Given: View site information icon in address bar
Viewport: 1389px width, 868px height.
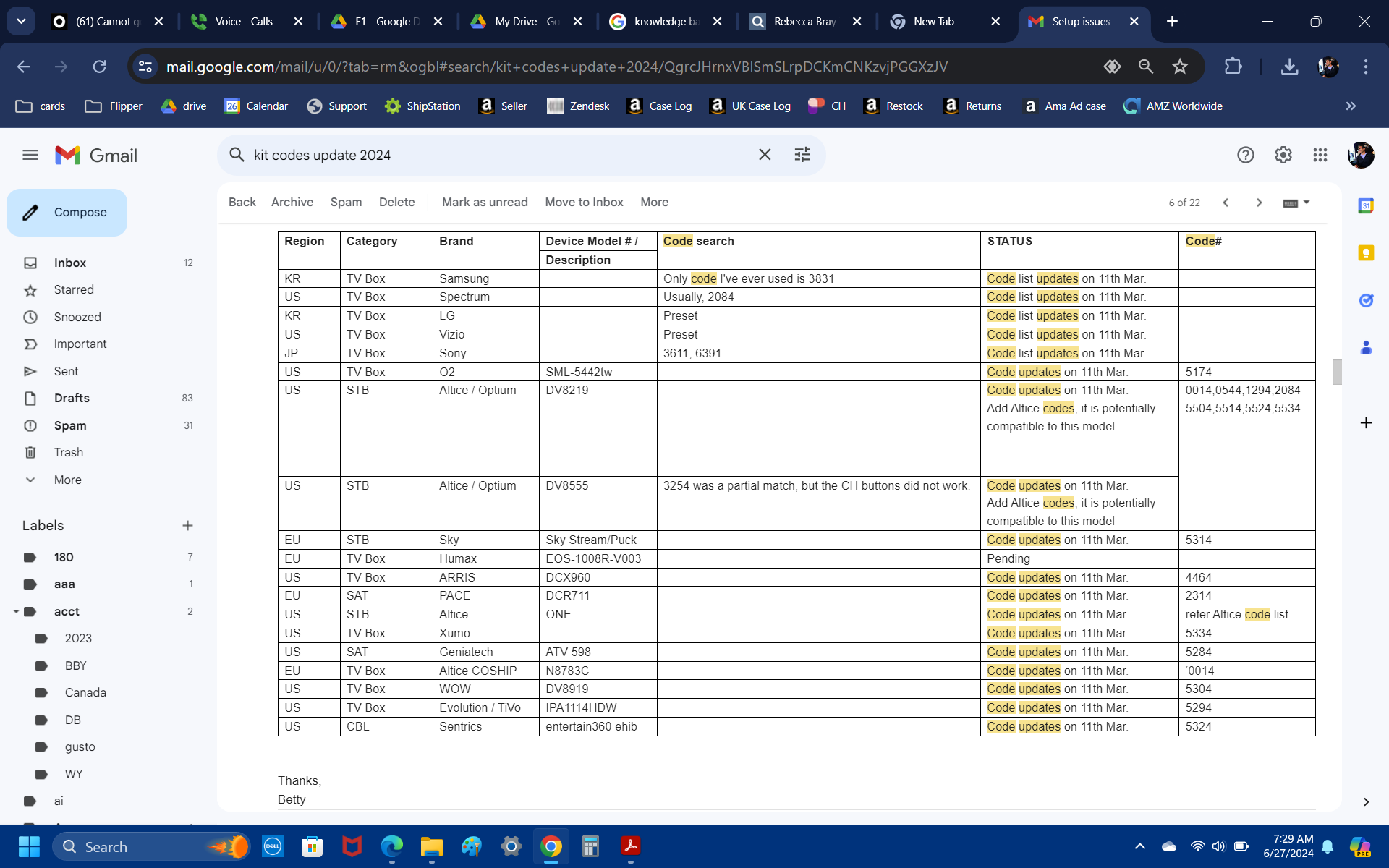Looking at the screenshot, I should pos(145,67).
